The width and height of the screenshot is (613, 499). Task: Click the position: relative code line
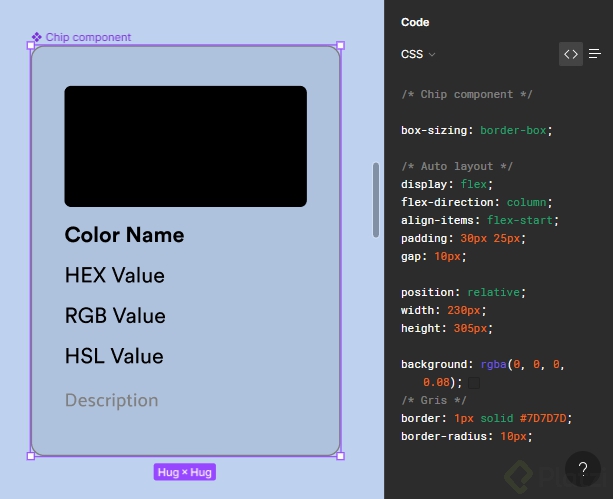coord(463,292)
